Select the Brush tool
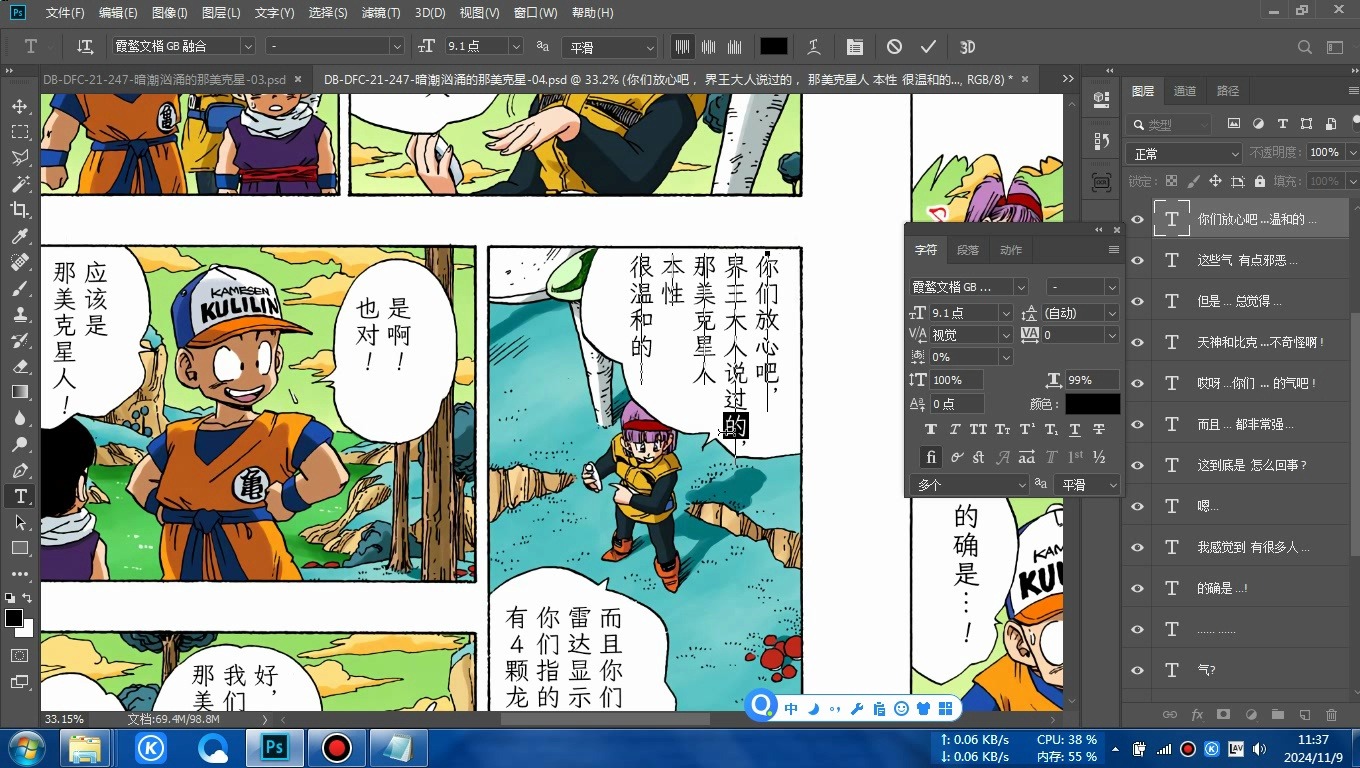The width and height of the screenshot is (1360, 768). click(19, 288)
